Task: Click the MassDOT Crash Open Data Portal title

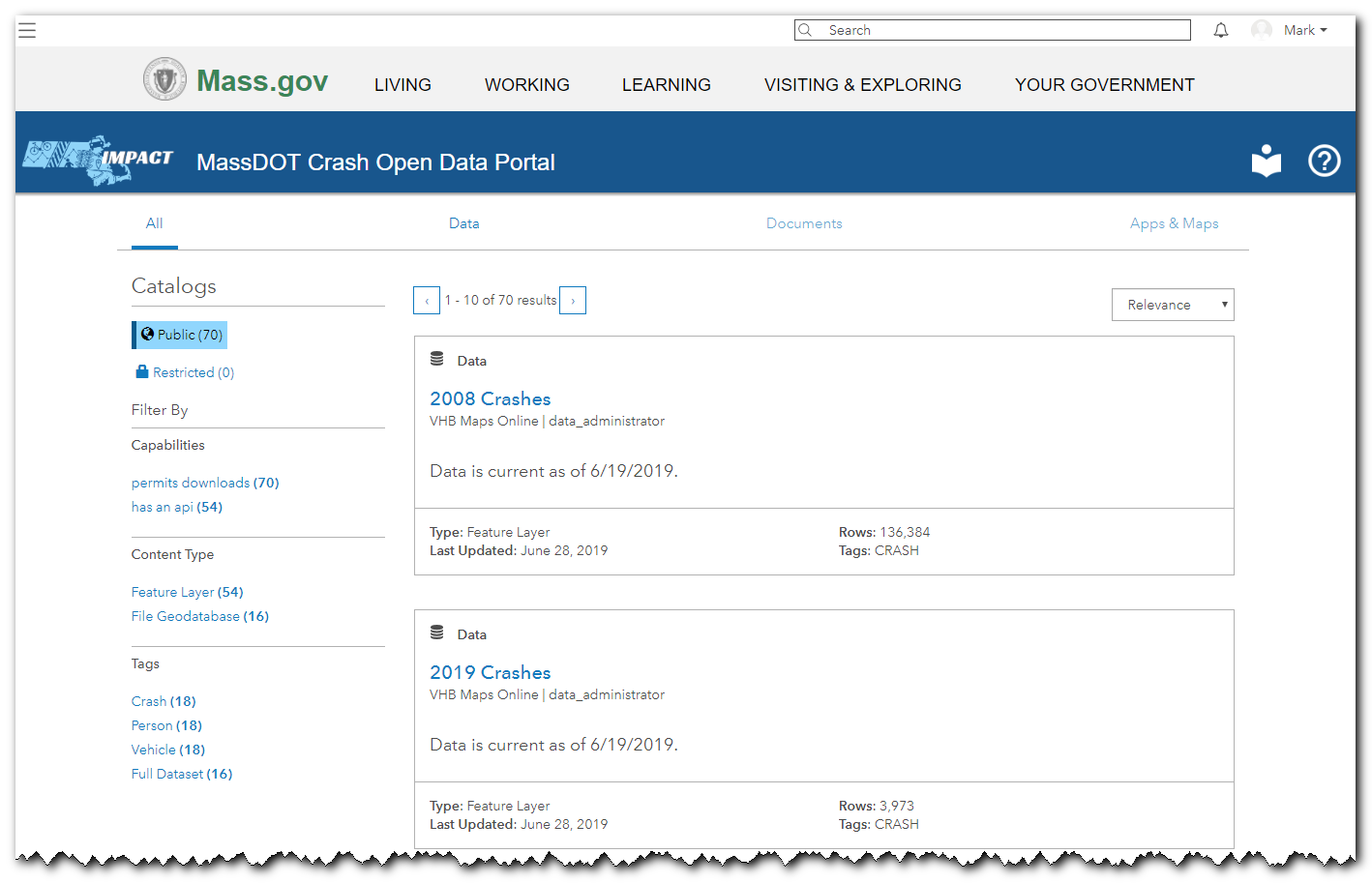Action: click(x=375, y=162)
